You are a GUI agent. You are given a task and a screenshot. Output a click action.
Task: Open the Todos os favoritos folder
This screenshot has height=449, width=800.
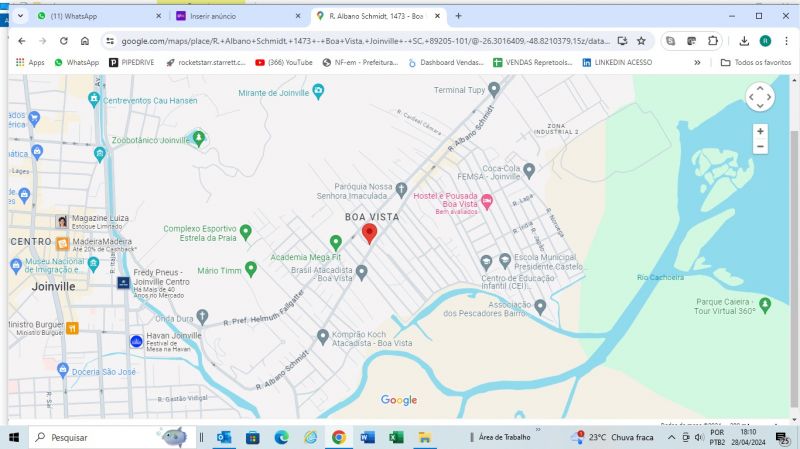click(756, 62)
